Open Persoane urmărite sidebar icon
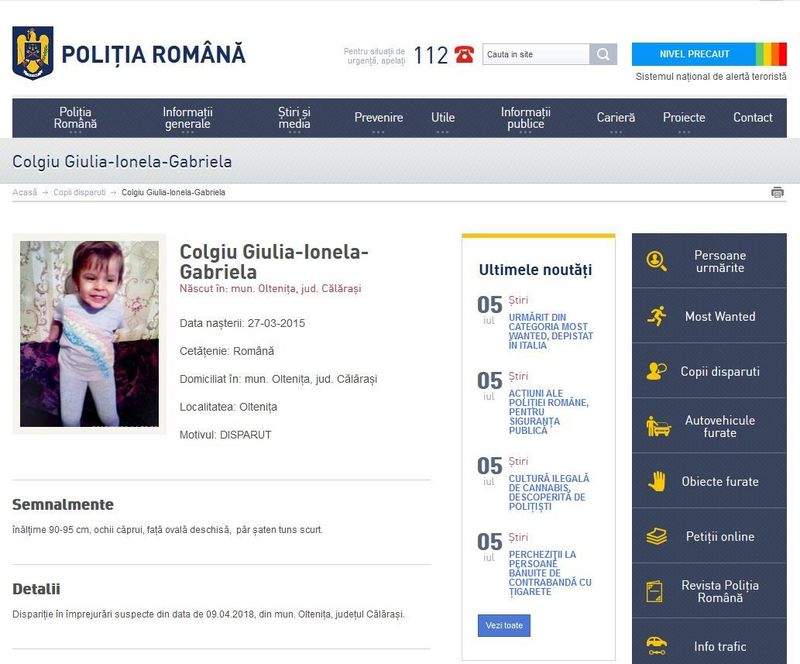The height and width of the screenshot is (664, 800). (x=656, y=261)
